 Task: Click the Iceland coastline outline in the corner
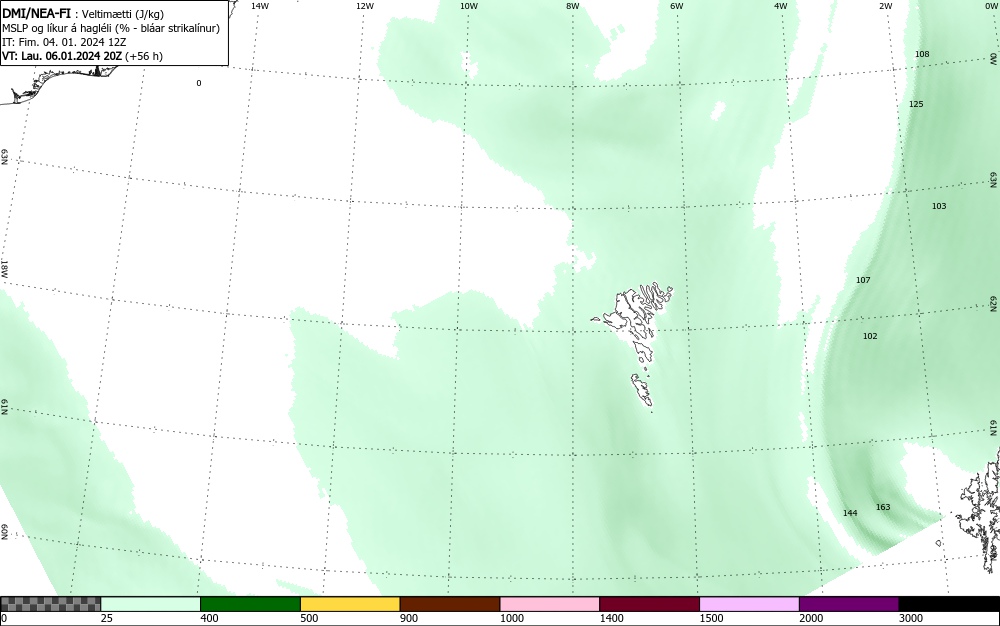click(x=61, y=83)
